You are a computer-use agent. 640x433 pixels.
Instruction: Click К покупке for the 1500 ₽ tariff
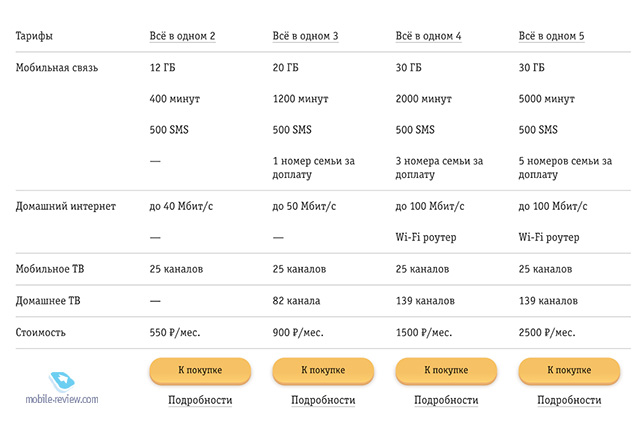click(x=446, y=371)
